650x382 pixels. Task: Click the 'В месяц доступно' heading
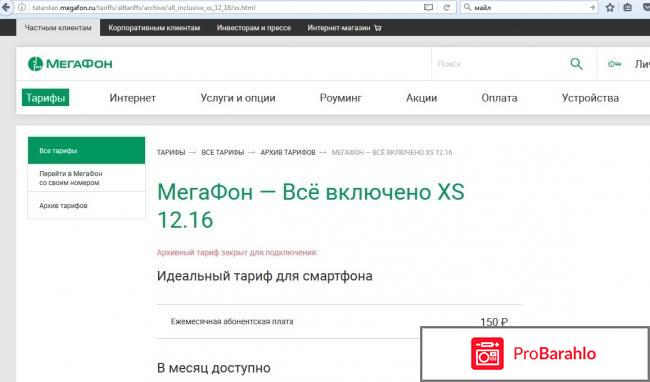[214, 368]
